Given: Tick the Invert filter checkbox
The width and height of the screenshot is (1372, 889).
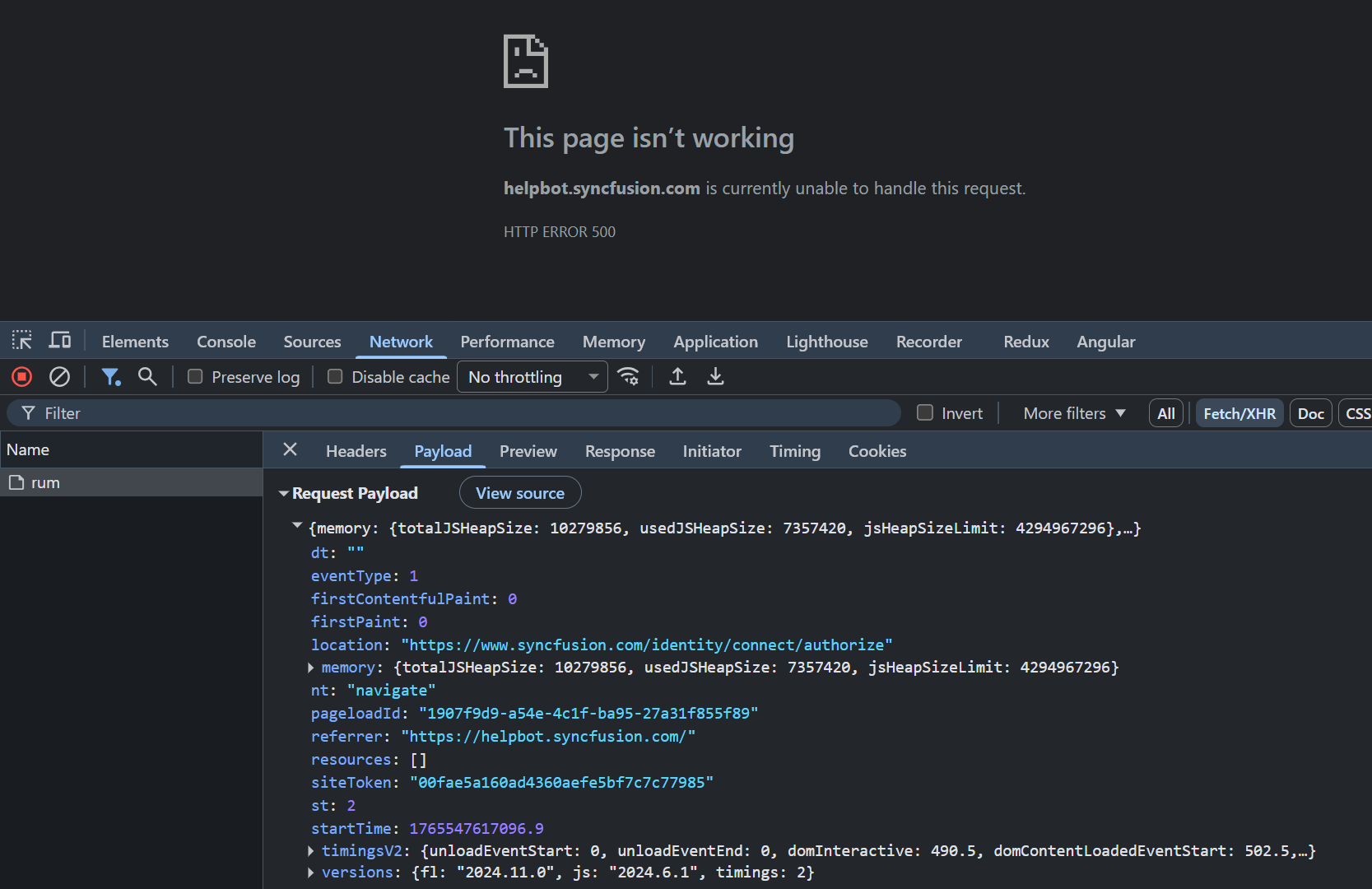Looking at the screenshot, I should point(925,413).
